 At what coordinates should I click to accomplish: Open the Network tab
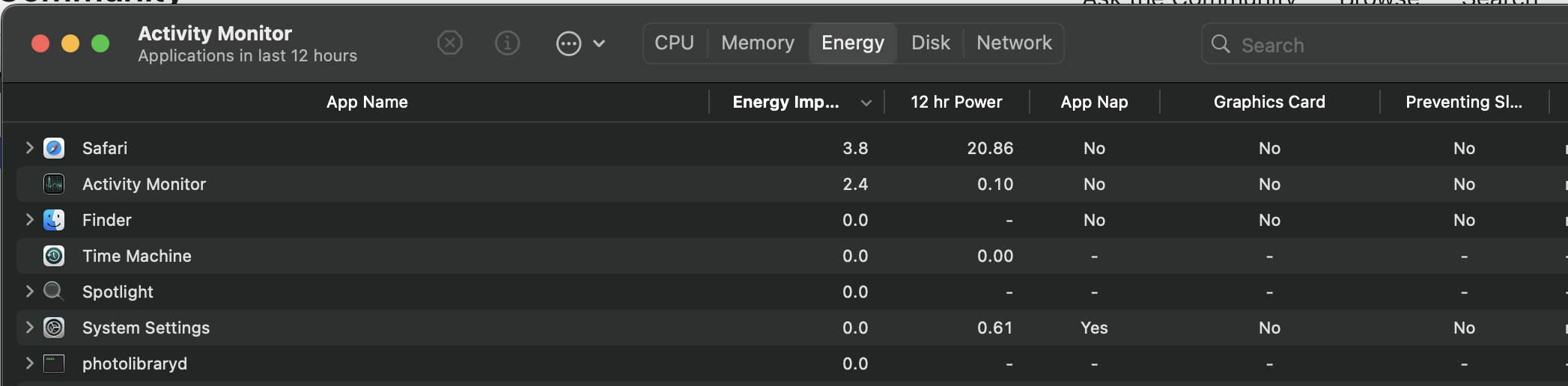(x=1014, y=43)
